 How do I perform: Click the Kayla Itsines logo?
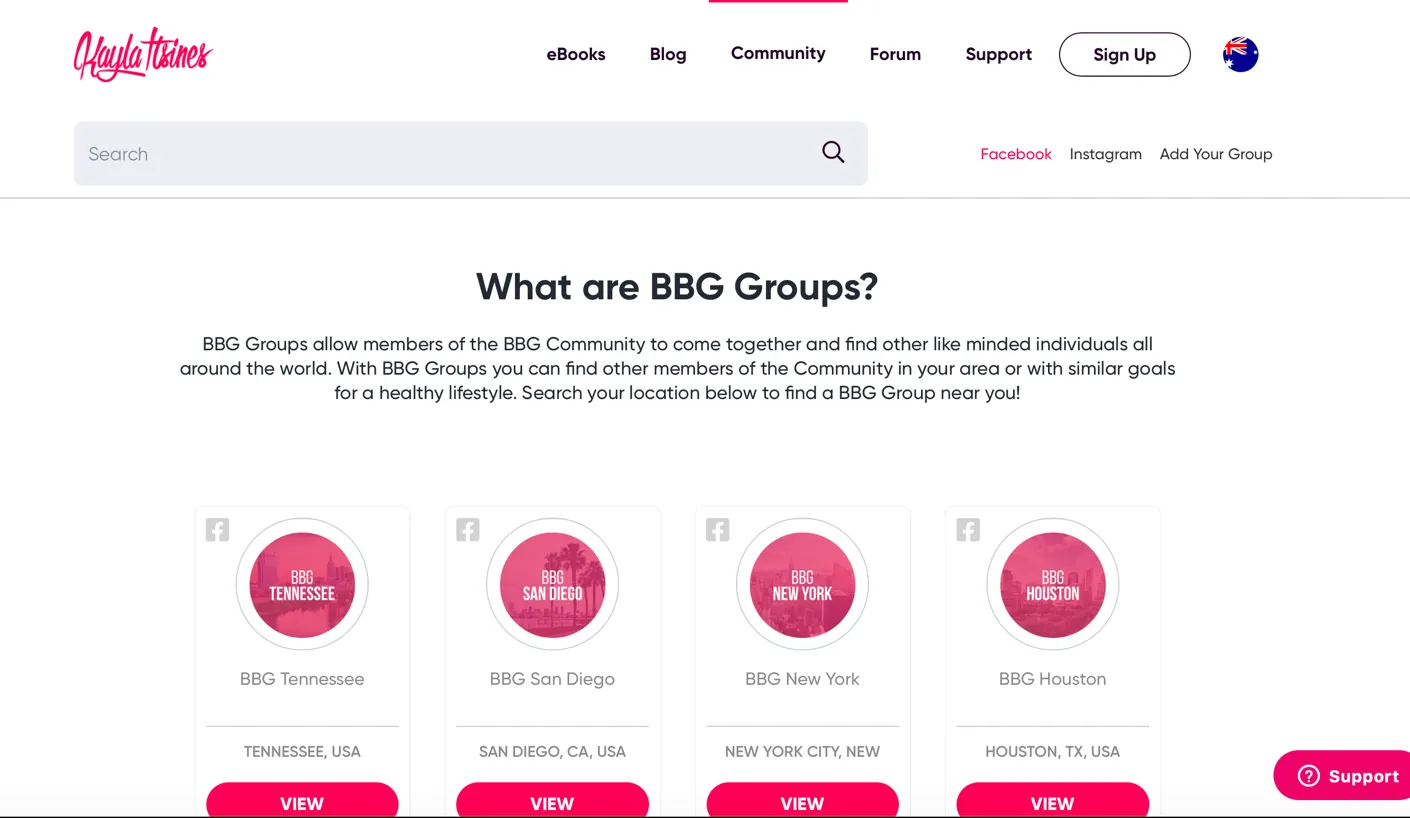coord(143,54)
